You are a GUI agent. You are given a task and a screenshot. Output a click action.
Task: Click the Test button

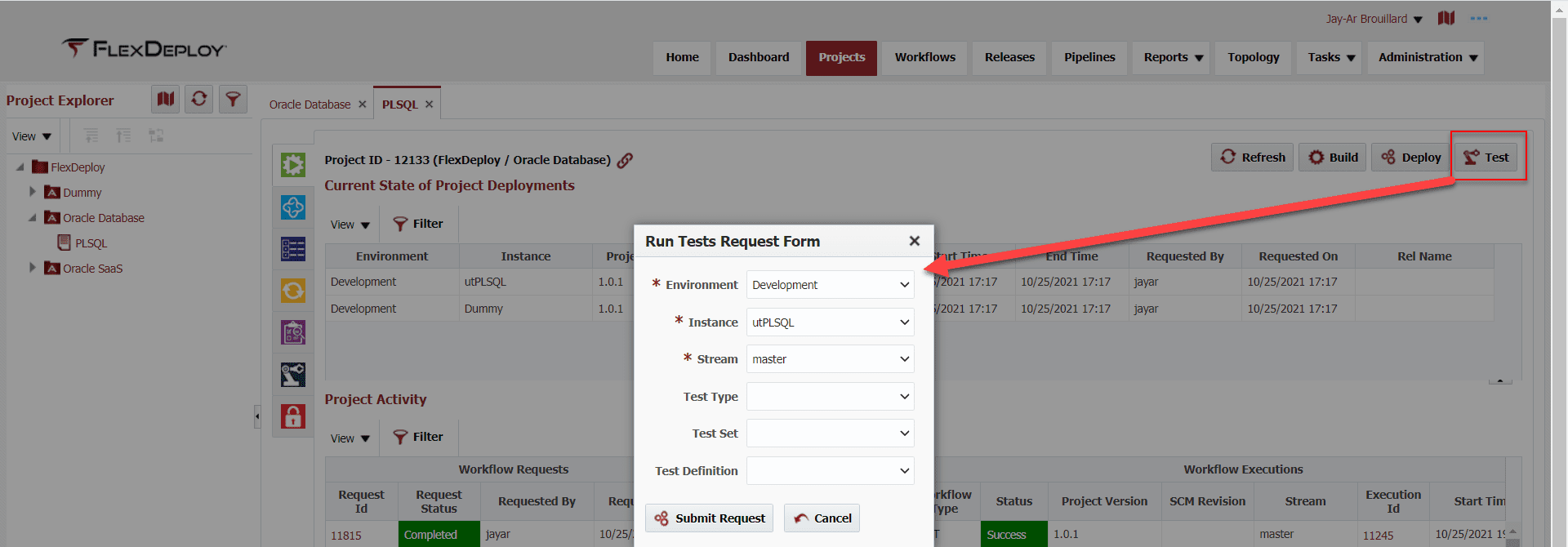(1486, 157)
